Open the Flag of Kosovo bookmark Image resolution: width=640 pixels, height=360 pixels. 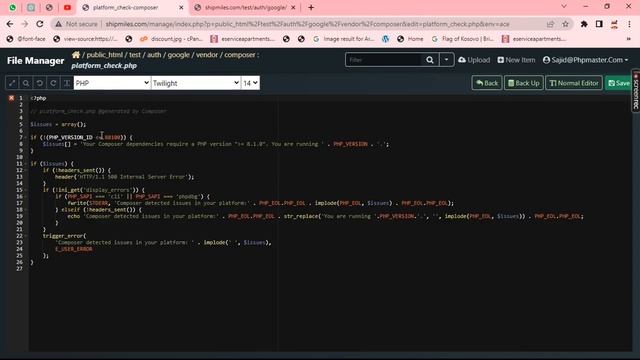(x=462, y=39)
